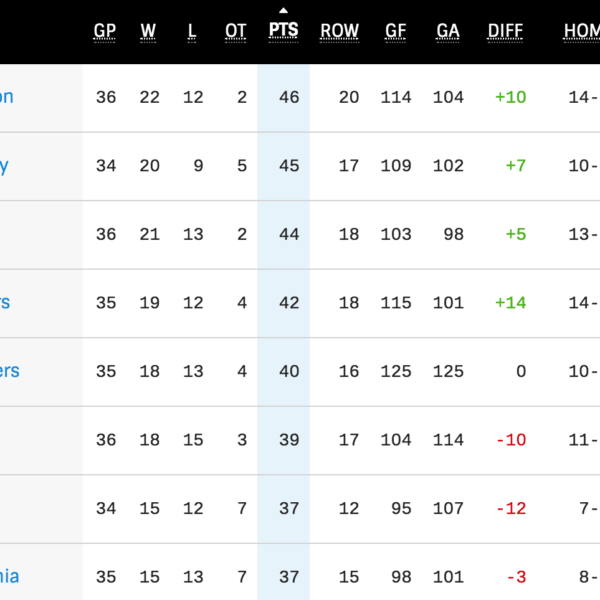Click the L (losses) column header
The width and height of the screenshot is (600, 600).
click(192, 31)
